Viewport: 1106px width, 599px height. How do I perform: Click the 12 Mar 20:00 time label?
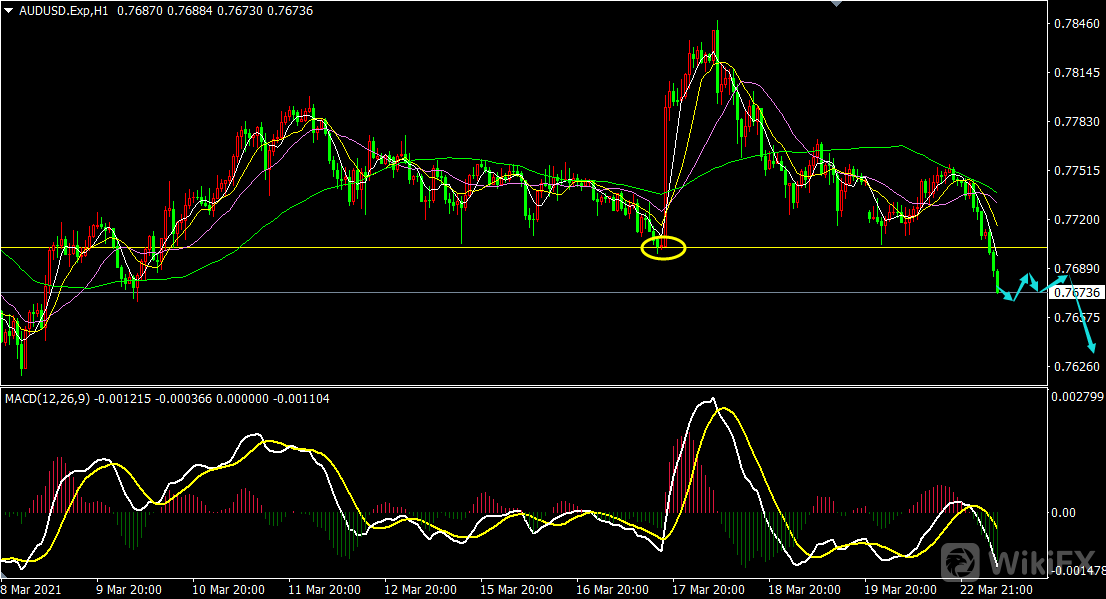420,589
